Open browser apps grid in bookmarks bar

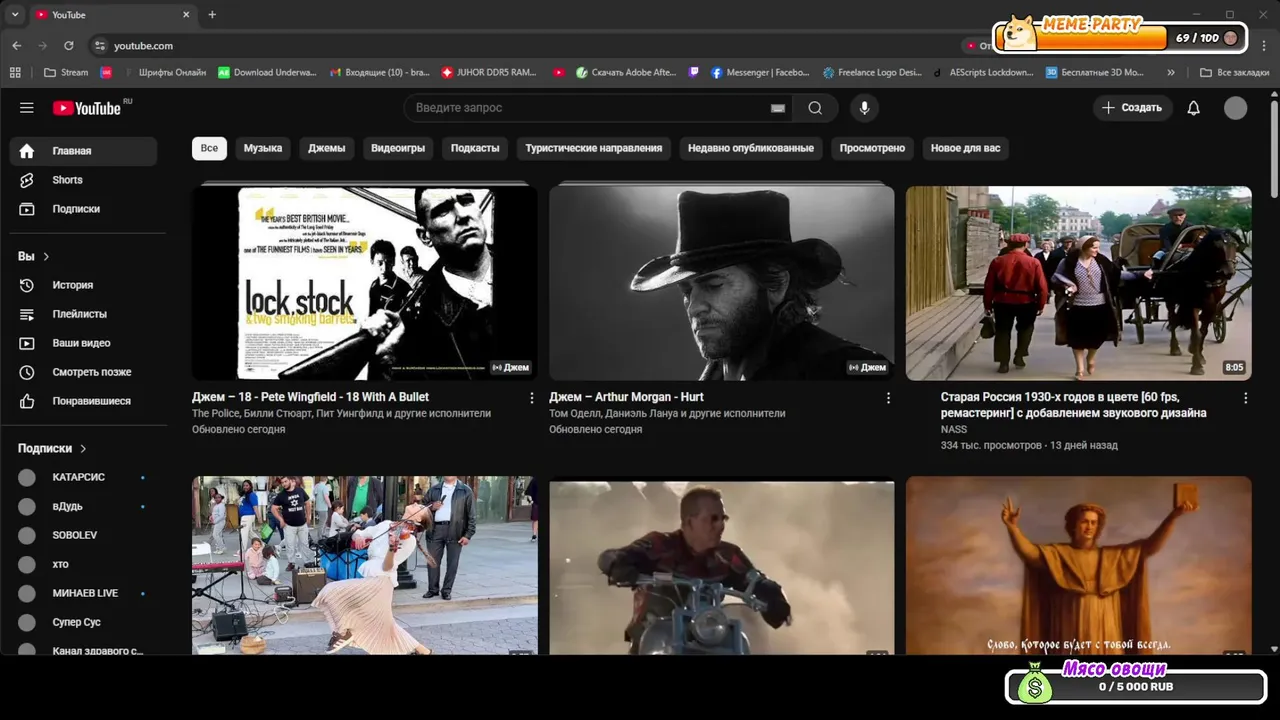tap(15, 72)
